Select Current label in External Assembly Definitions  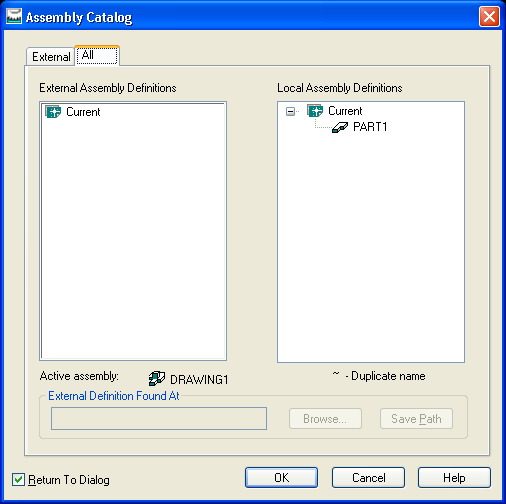tap(83, 112)
